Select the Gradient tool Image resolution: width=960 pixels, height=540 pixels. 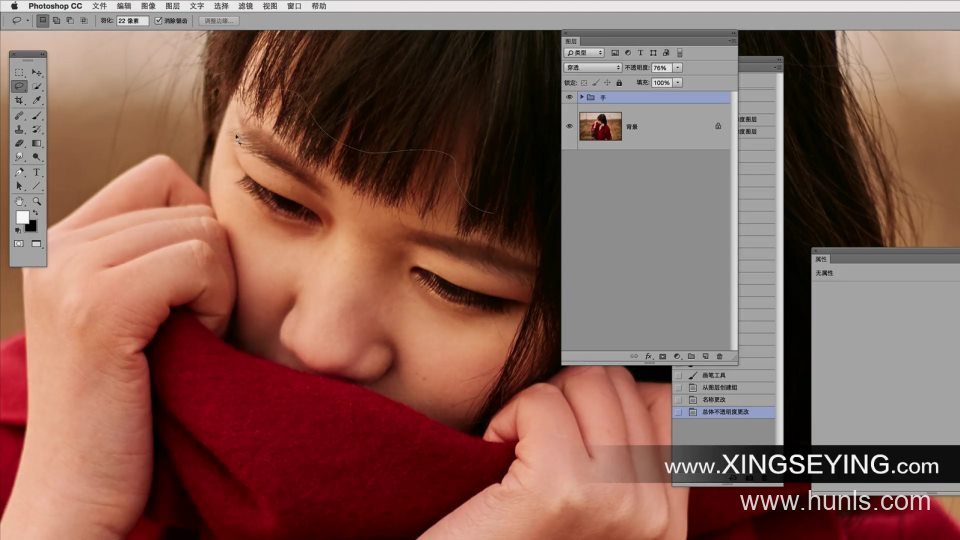click(37, 143)
